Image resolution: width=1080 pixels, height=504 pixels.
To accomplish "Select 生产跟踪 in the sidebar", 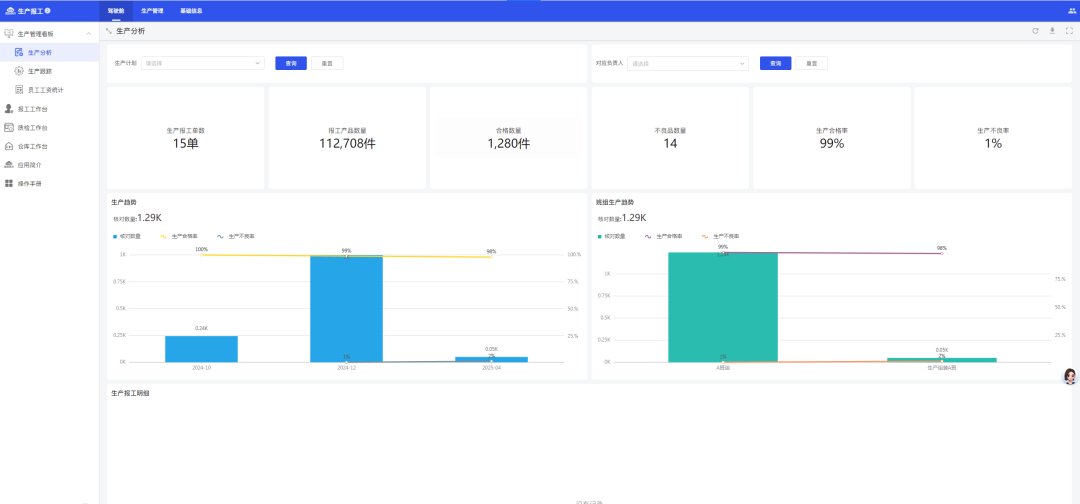I will (x=50, y=71).
